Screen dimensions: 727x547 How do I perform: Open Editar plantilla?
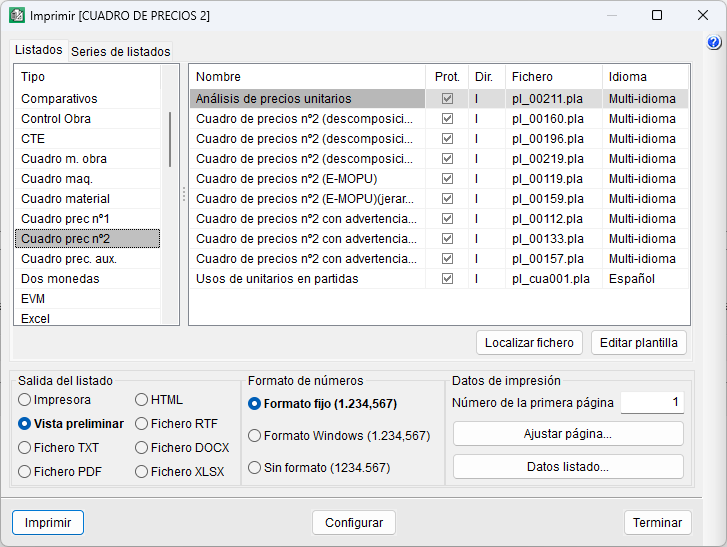[x=638, y=342]
